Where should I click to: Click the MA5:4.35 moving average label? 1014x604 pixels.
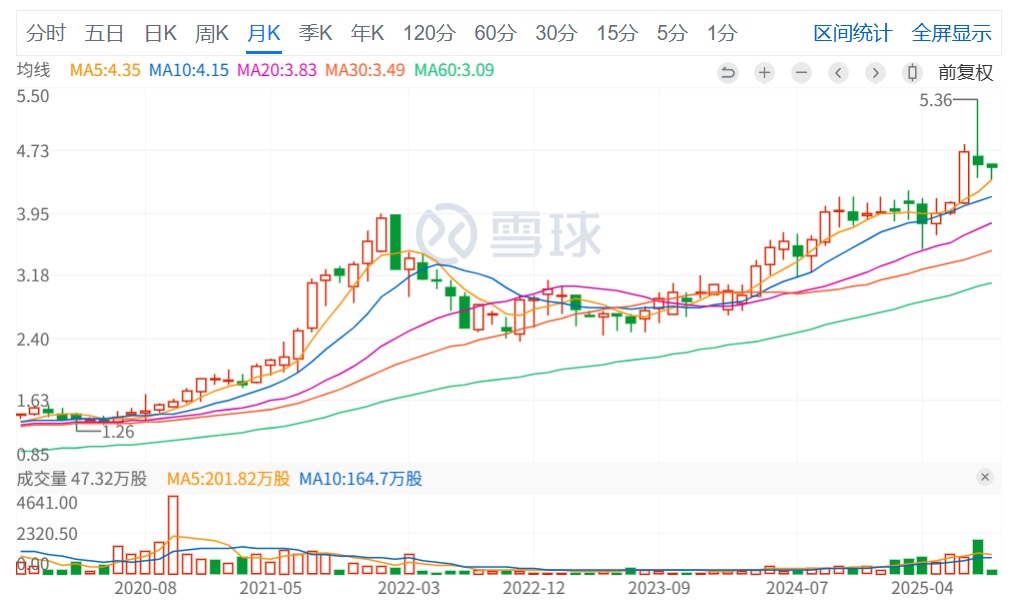click(x=105, y=70)
